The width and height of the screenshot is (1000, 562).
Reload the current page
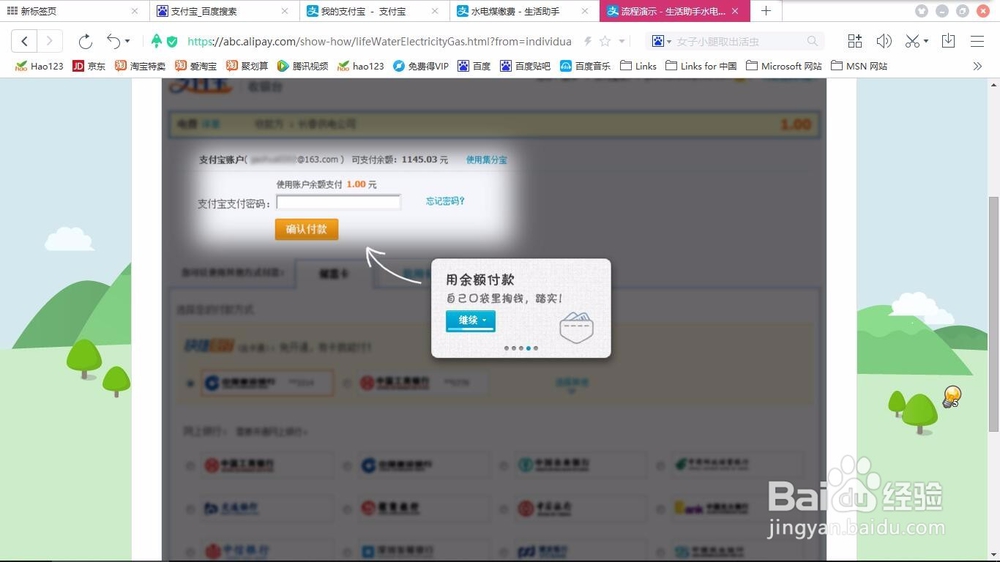coord(85,41)
